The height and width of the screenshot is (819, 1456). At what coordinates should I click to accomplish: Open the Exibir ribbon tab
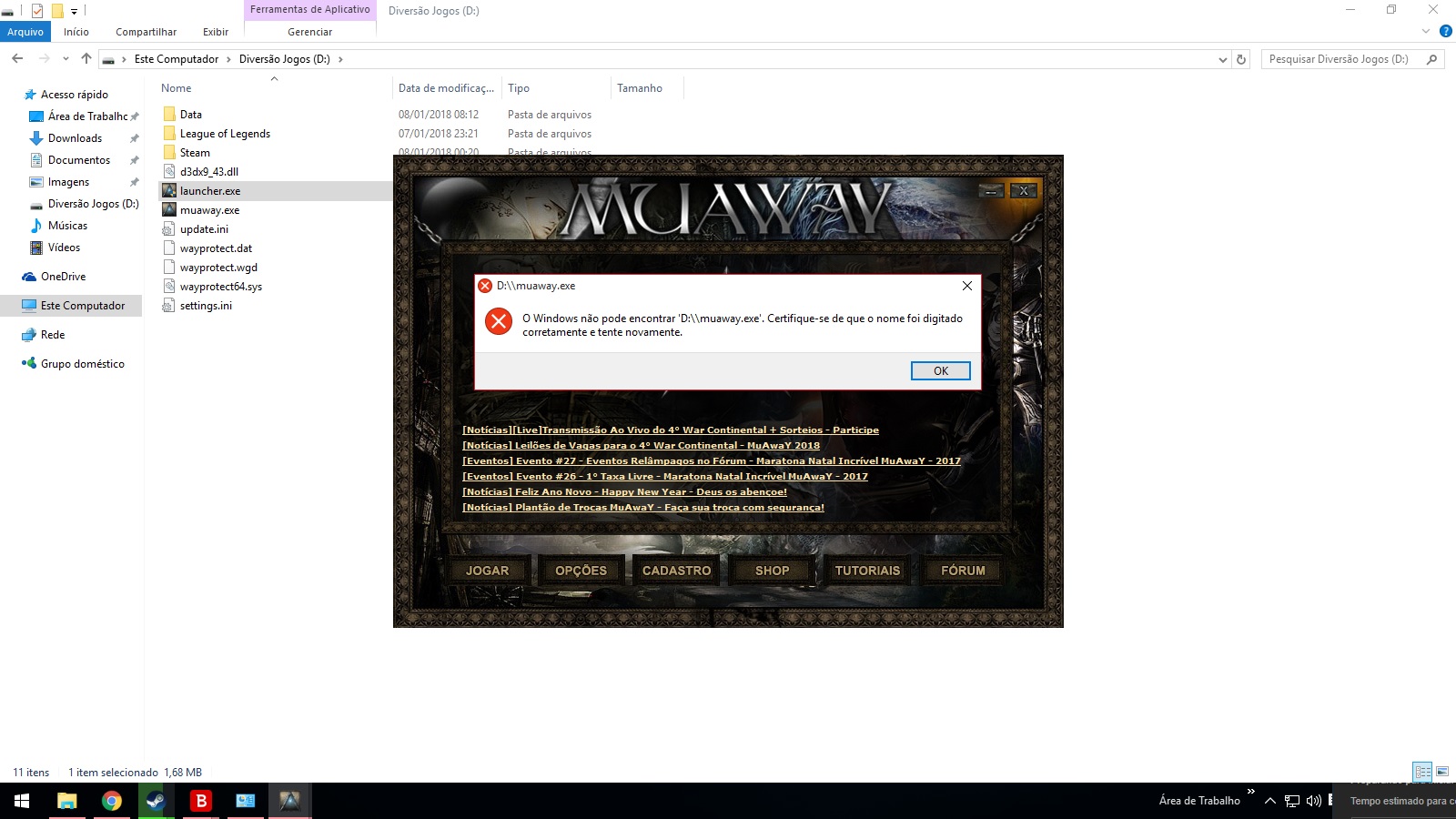point(216,32)
